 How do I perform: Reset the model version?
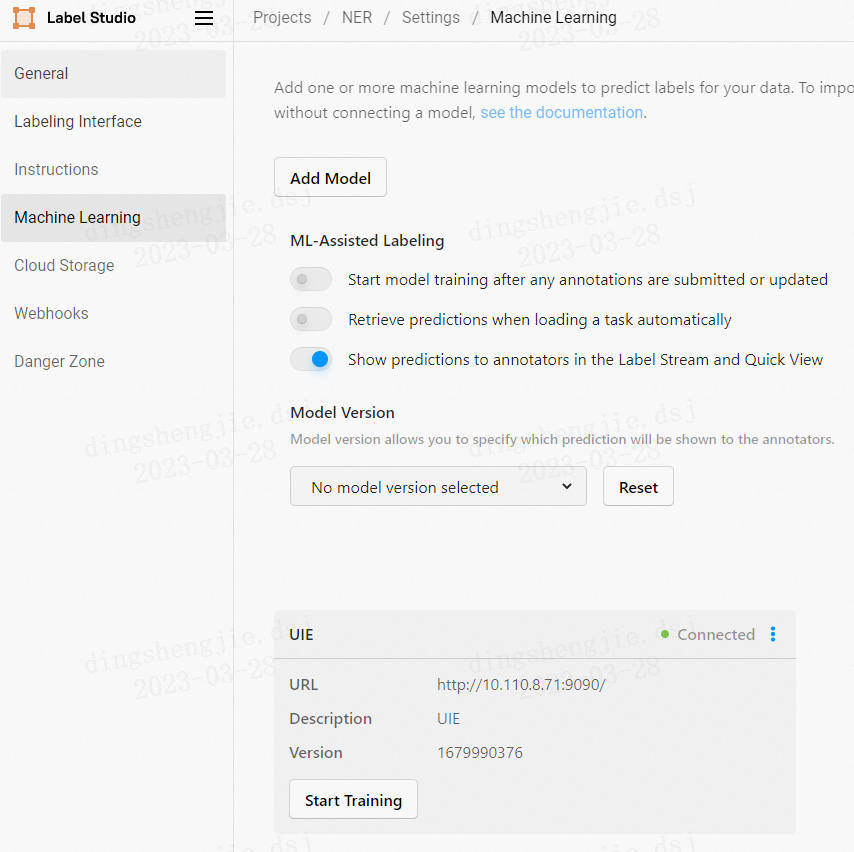pyautogui.click(x=638, y=486)
